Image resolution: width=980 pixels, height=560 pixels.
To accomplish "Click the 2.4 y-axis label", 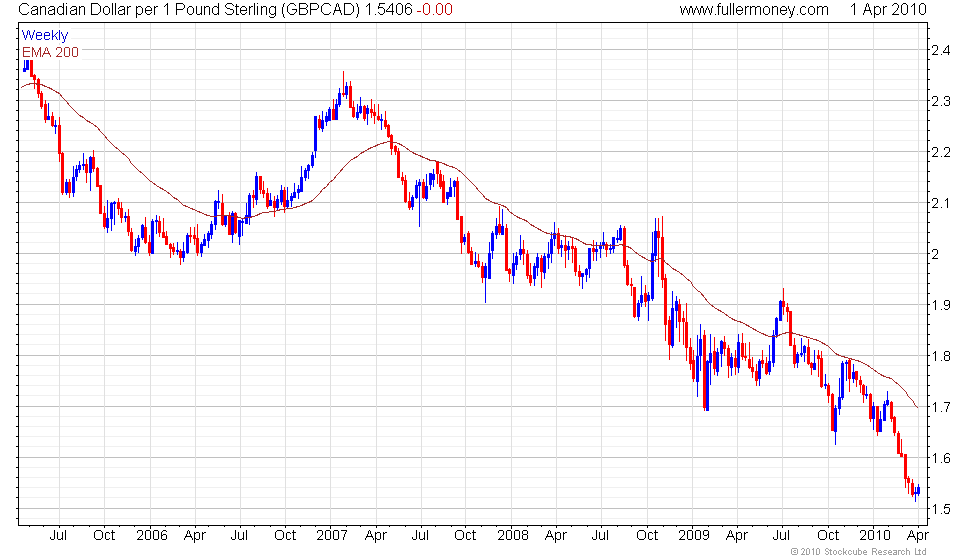I will [941, 50].
